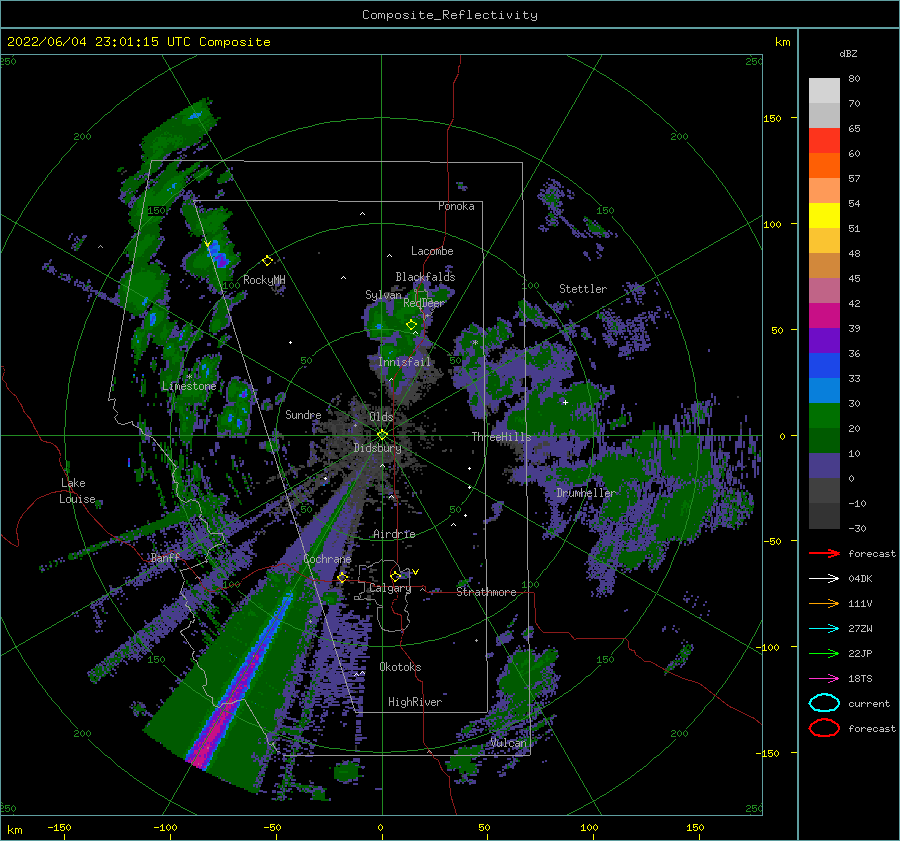The width and height of the screenshot is (900, 841).
Task: Click the red forecast arrow in the legend
Action: [x=824, y=553]
